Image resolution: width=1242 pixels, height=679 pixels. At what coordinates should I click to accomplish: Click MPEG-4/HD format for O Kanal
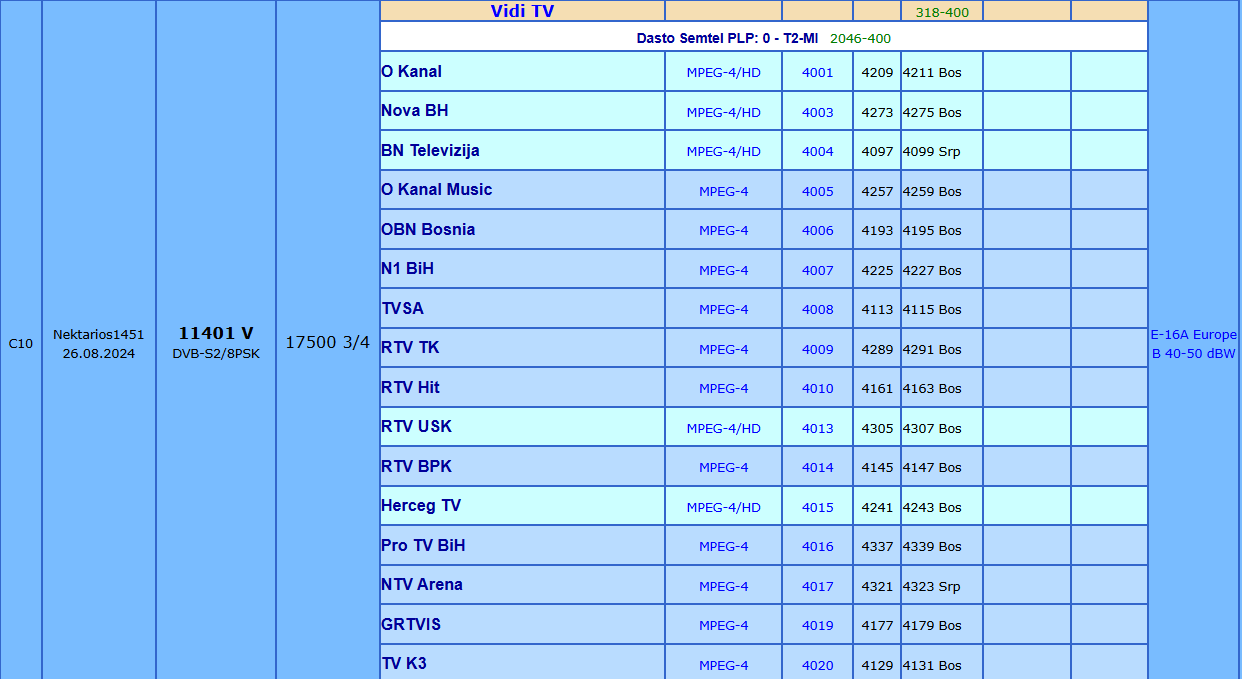[x=723, y=73]
